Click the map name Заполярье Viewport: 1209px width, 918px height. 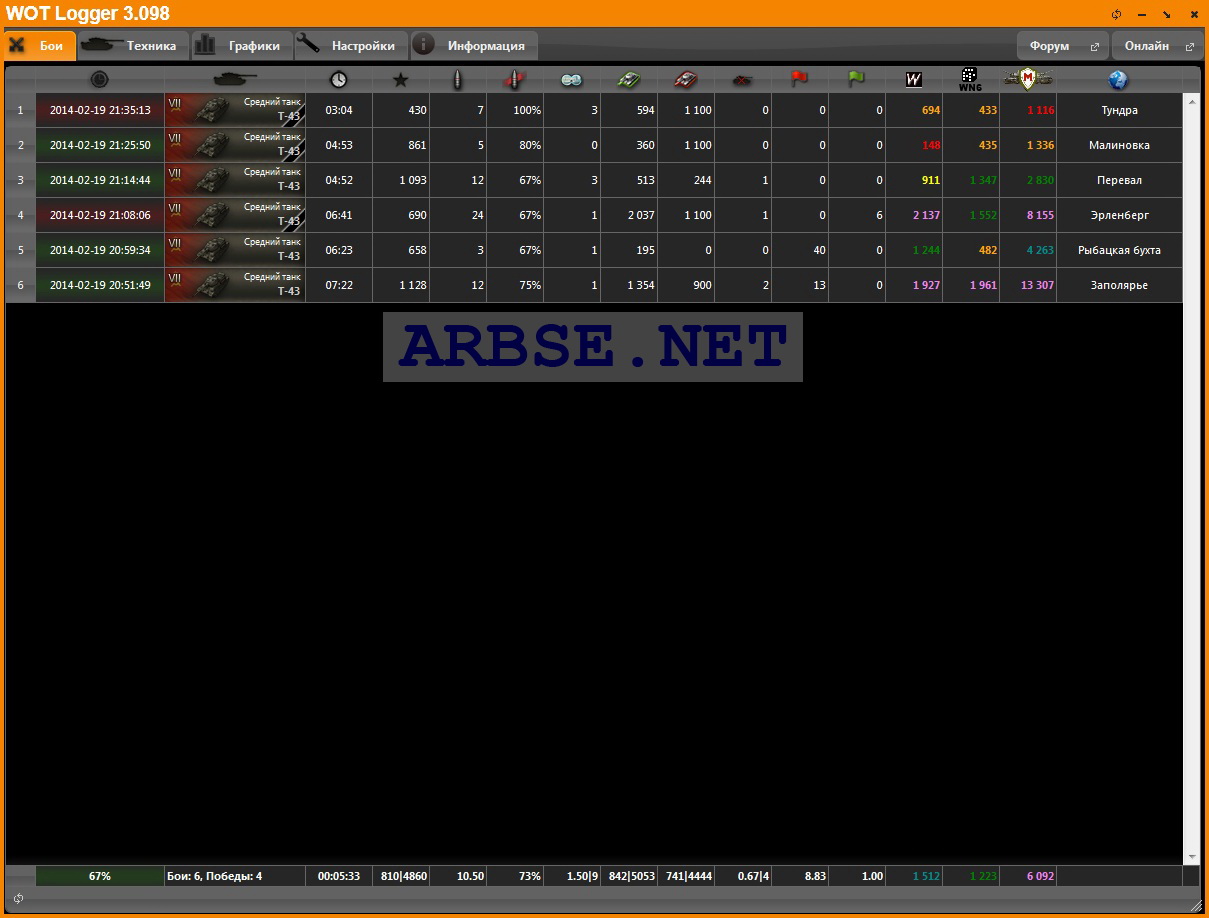[x=1119, y=285]
